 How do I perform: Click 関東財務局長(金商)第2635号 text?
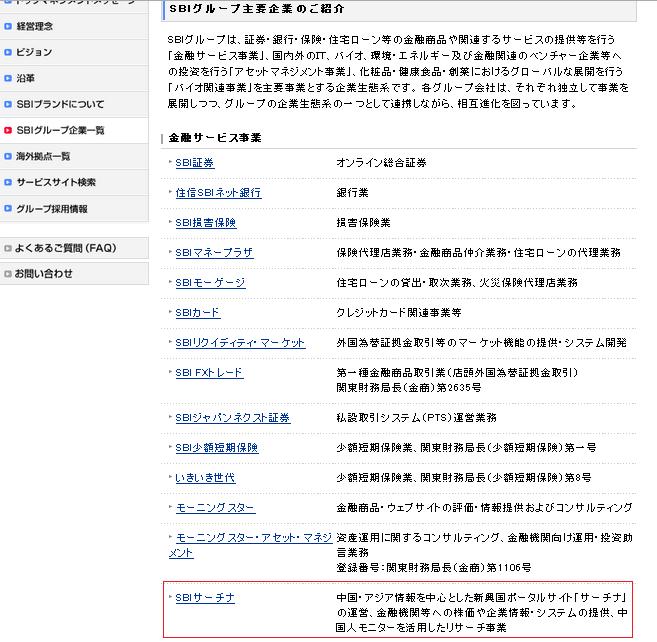[x=409, y=388]
